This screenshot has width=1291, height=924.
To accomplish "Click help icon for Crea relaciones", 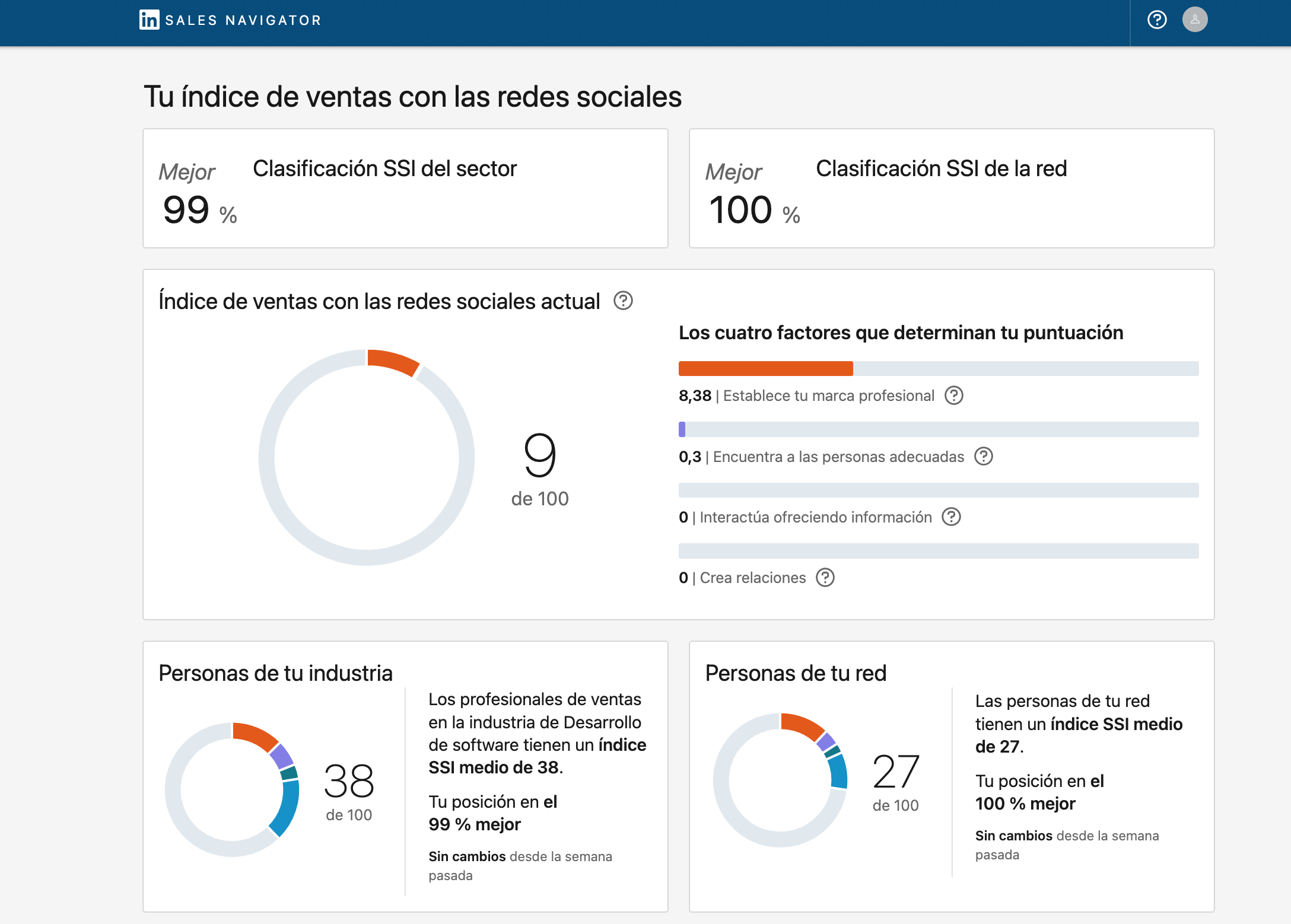I will tap(825, 577).
